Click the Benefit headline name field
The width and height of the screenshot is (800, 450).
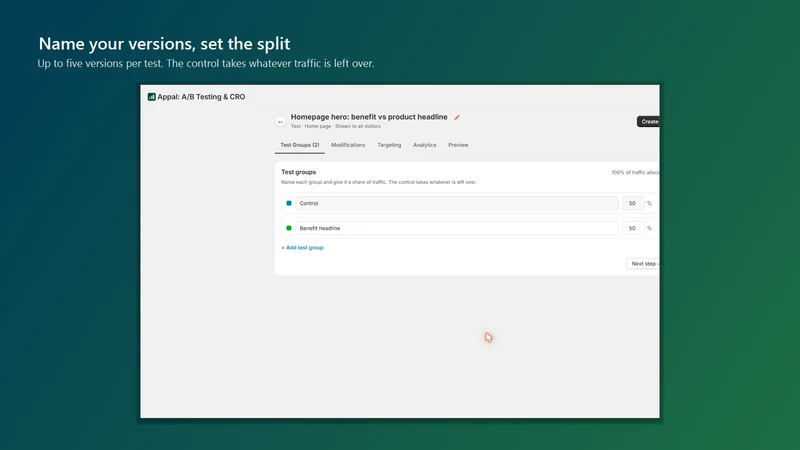pos(457,228)
